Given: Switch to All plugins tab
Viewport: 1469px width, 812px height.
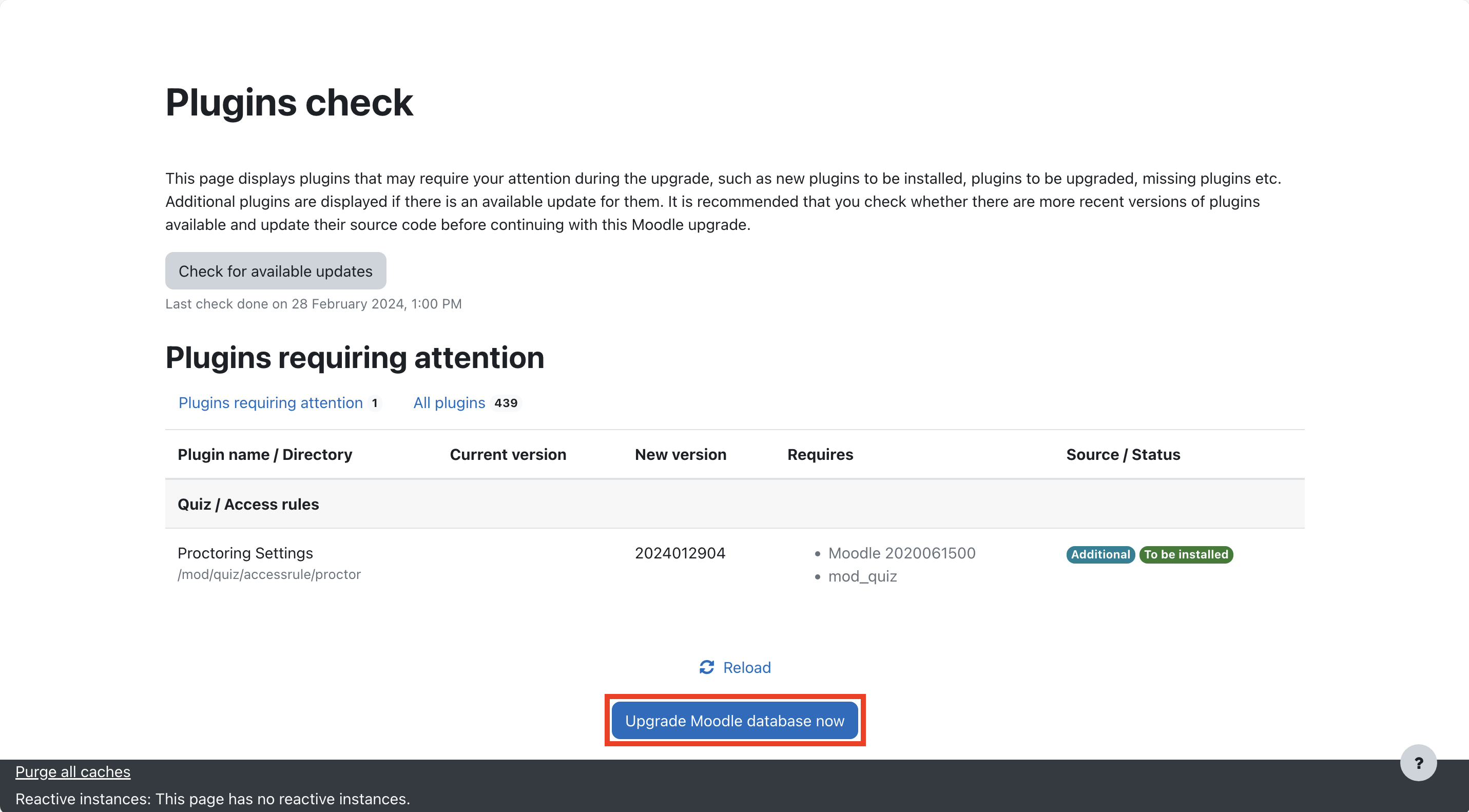Looking at the screenshot, I should click(x=449, y=402).
